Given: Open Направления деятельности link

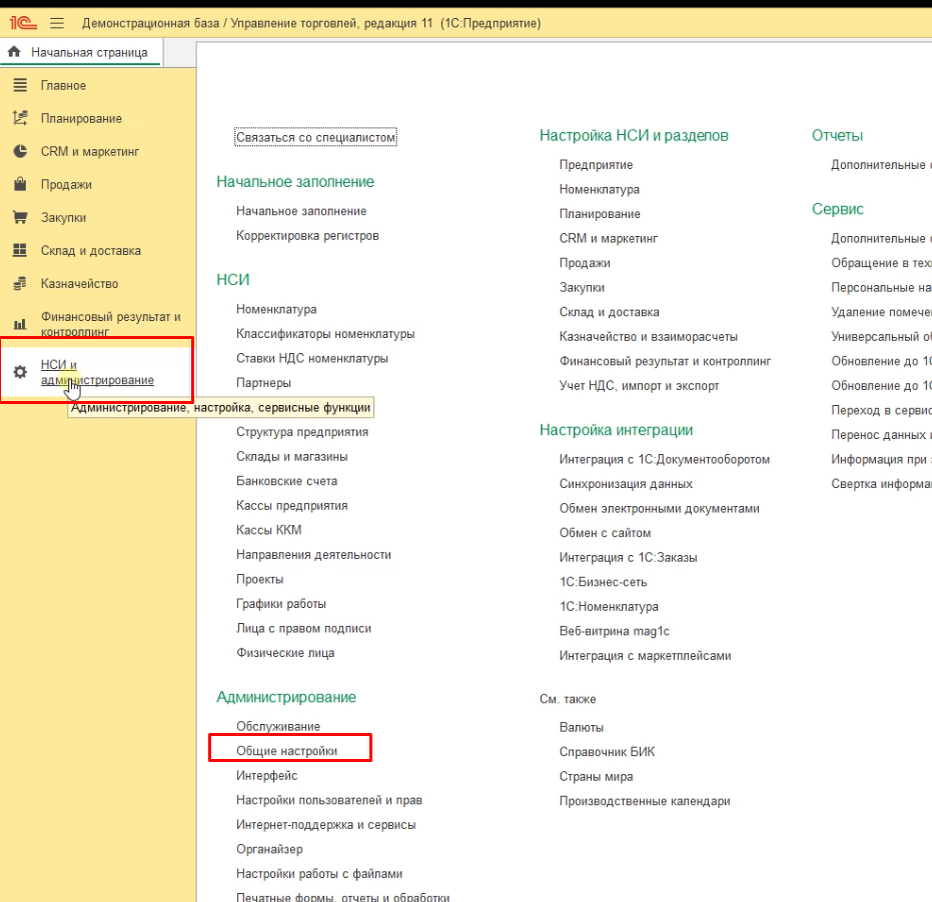Looking at the screenshot, I should pos(313,554).
